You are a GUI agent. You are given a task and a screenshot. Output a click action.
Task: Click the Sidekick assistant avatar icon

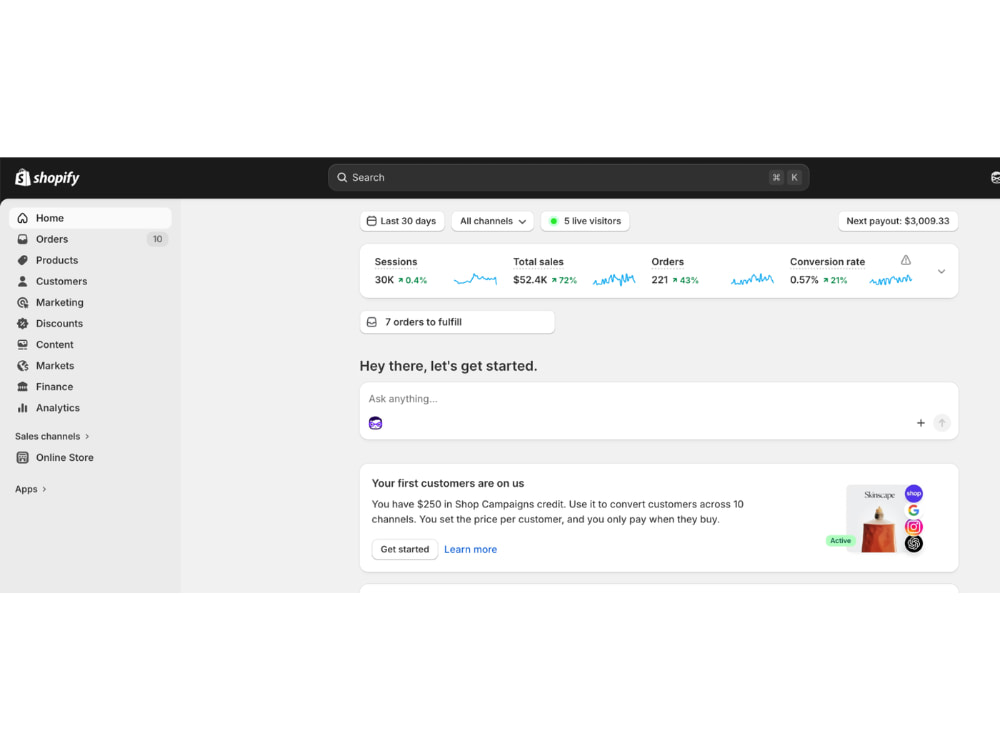coord(376,423)
